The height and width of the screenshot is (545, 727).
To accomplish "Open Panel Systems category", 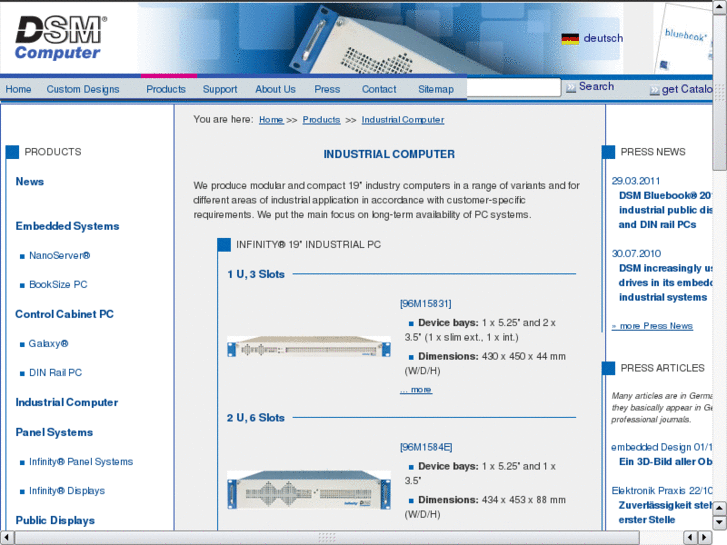I will tap(54, 432).
